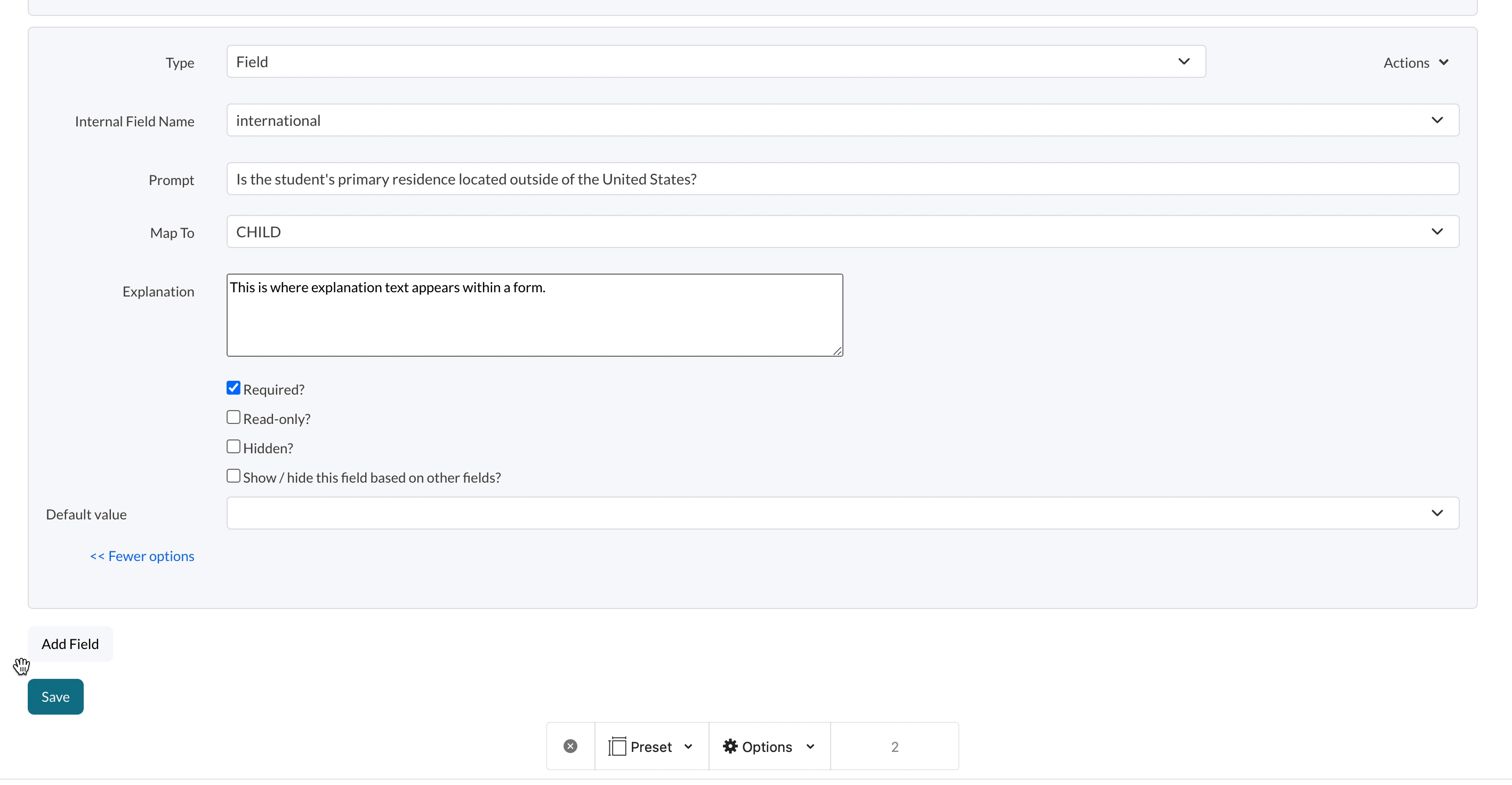
Task: Enable the Read-only? checkbox
Action: (234, 417)
